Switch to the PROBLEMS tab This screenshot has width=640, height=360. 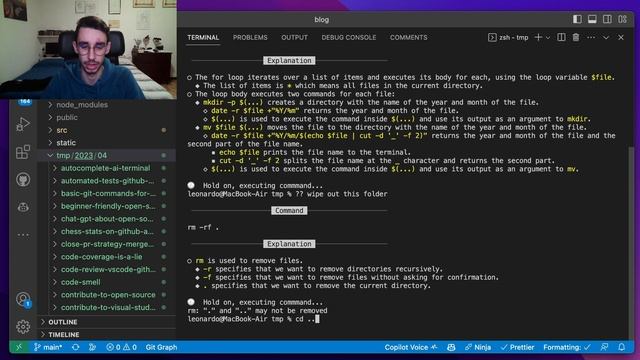click(x=250, y=38)
